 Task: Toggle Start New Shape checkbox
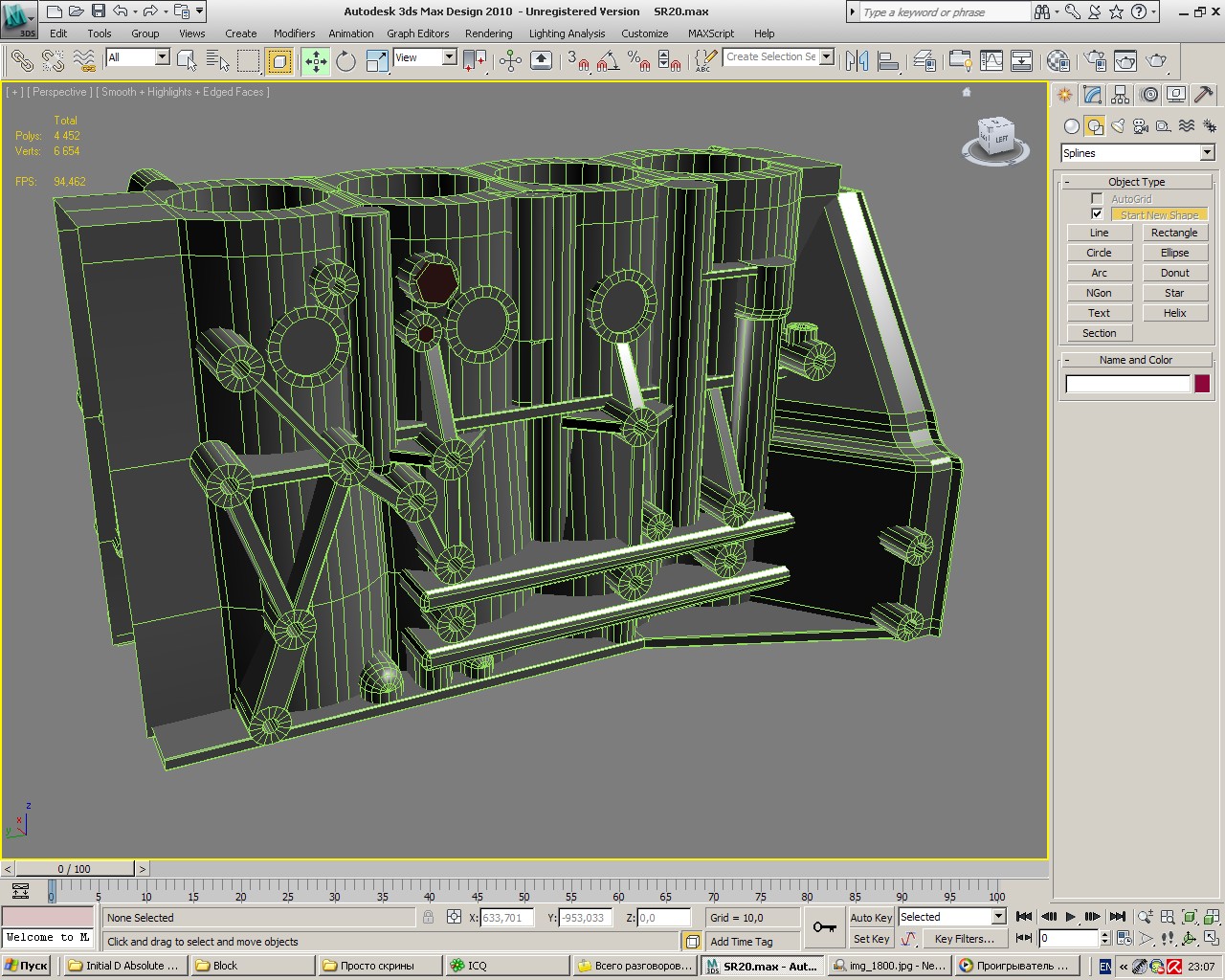[1097, 214]
